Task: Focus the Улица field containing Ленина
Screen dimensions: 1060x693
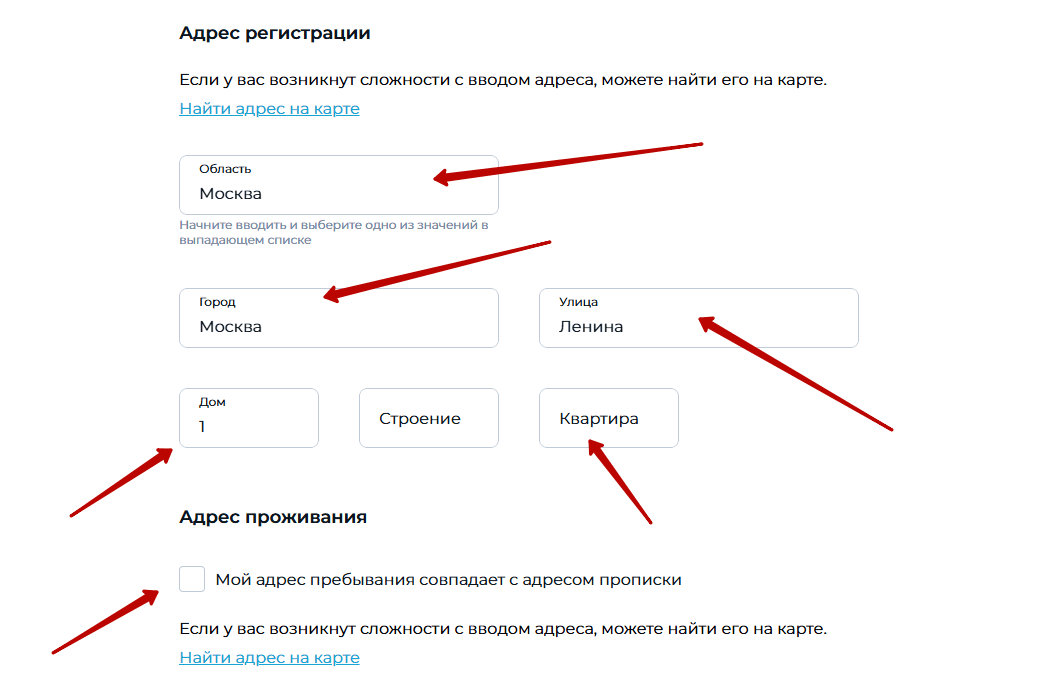Action: pos(699,318)
